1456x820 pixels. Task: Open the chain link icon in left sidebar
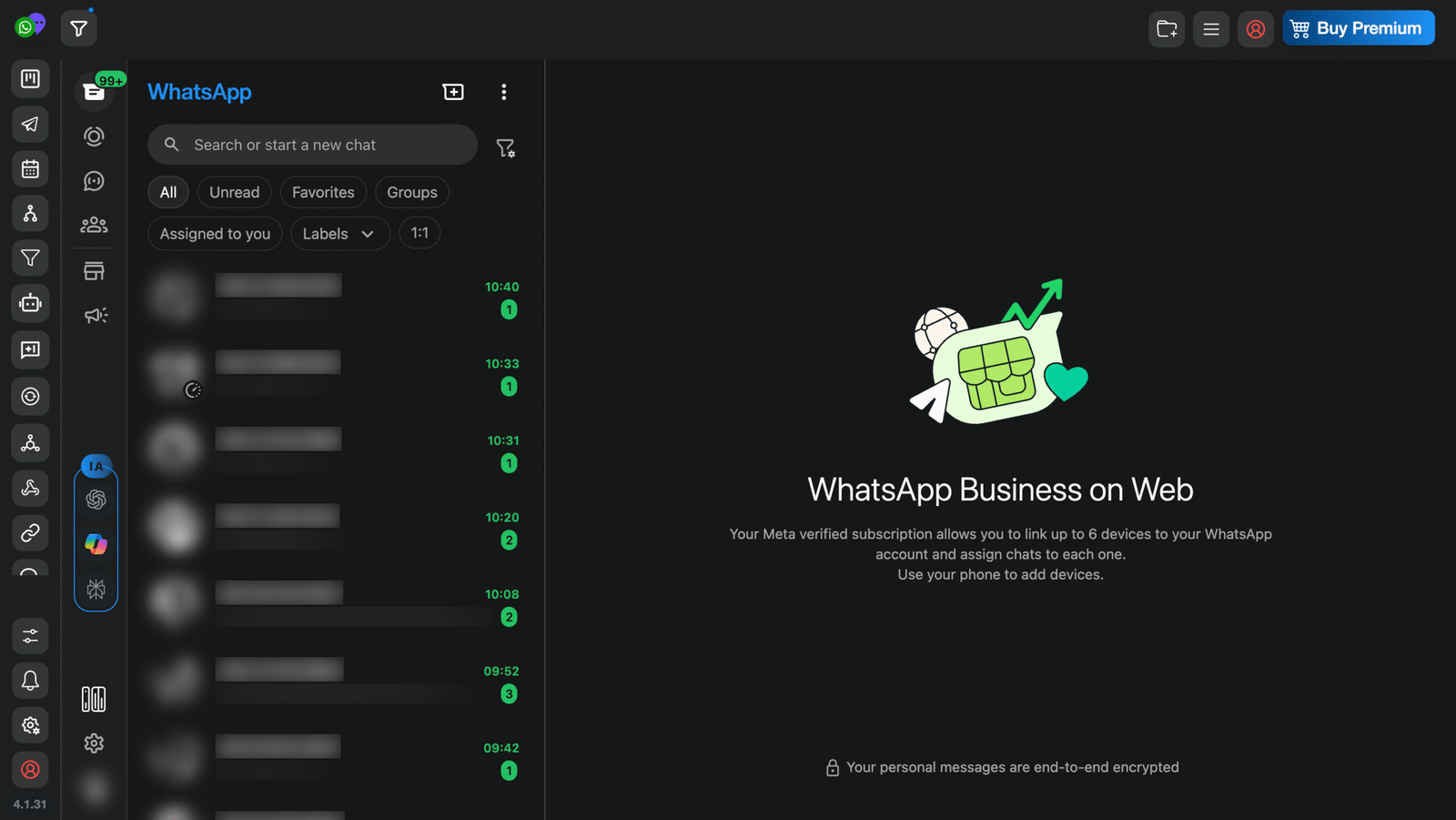(30, 532)
